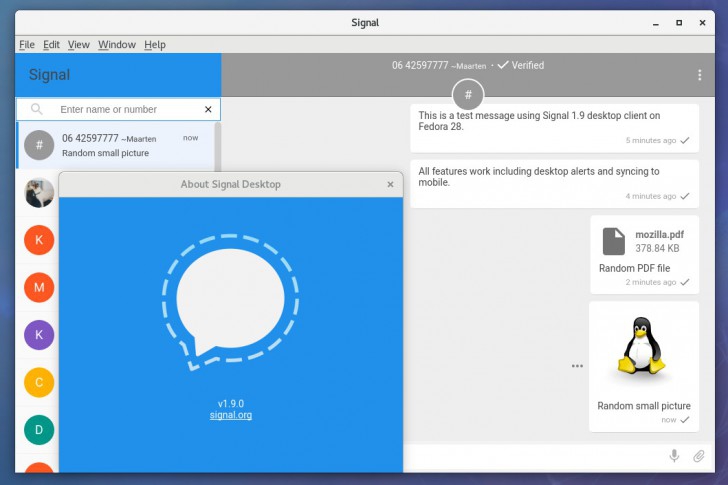Open the File menu

pos(27,45)
